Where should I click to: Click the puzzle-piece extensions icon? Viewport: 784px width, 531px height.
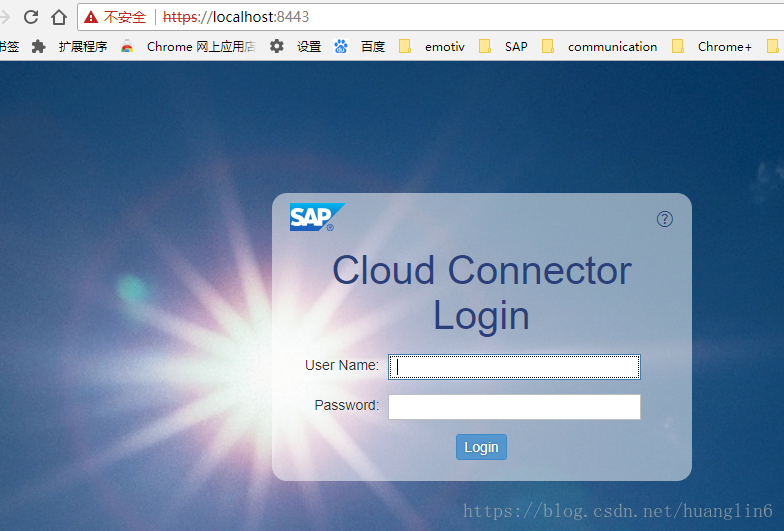coord(38,47)
